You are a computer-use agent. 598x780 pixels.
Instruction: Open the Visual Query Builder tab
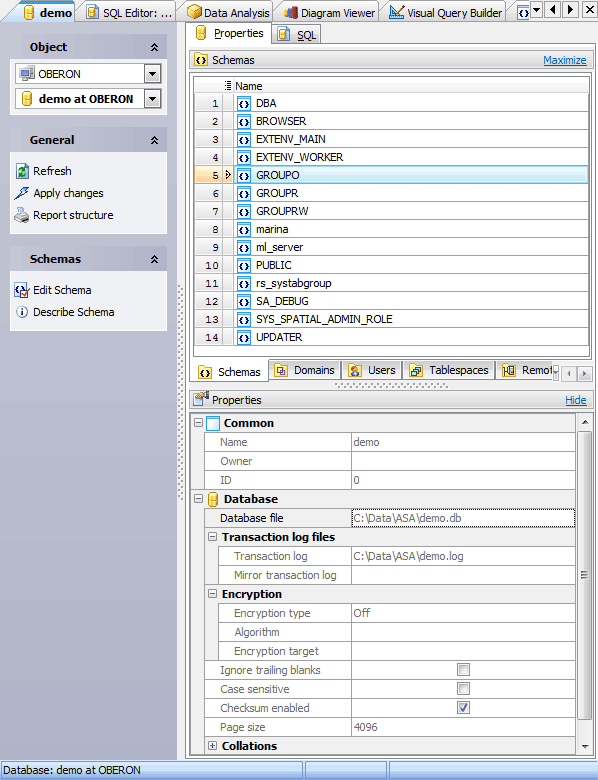[x=446, y=13]
